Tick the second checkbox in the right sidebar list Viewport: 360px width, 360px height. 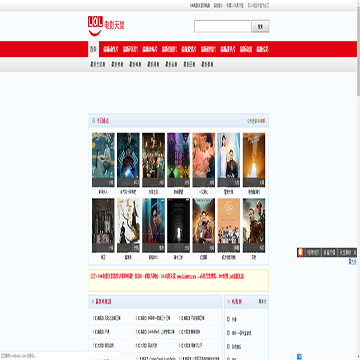(x=228, y=333)
